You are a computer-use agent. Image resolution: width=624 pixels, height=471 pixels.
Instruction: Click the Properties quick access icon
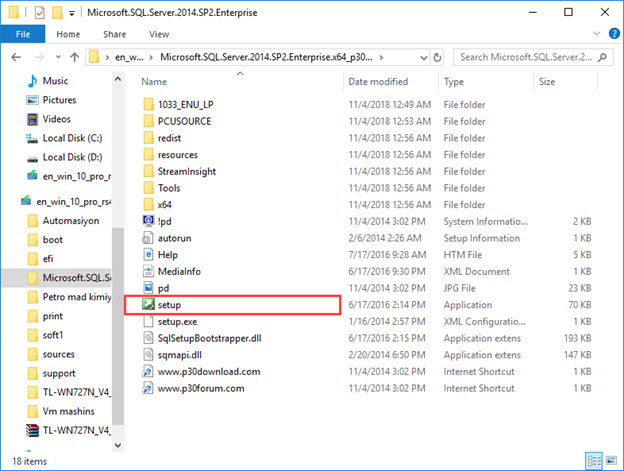click(x=39, y=13)
